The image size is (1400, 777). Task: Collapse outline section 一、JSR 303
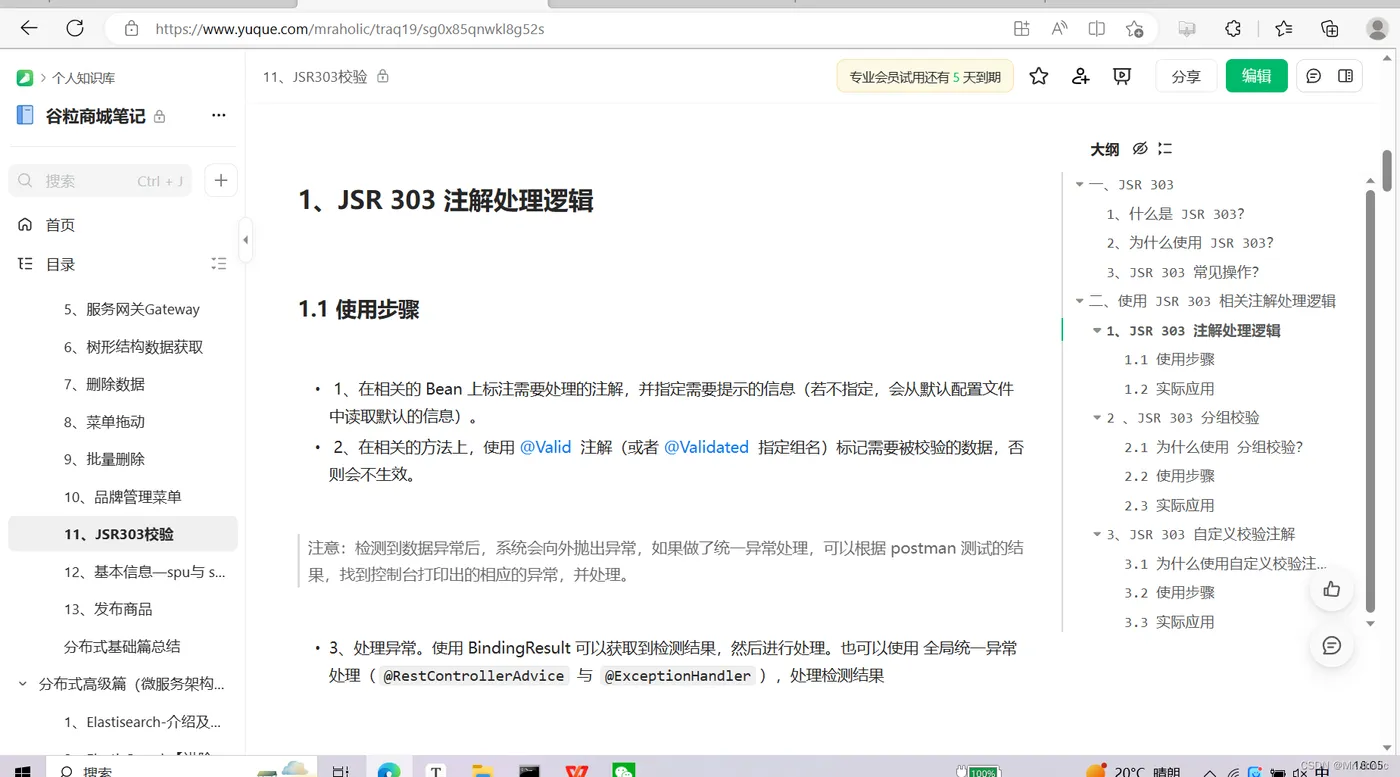point(1079,185)
